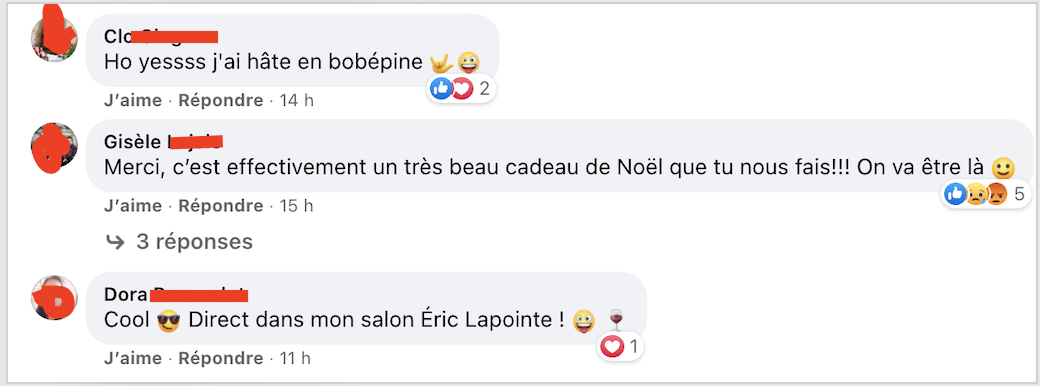Open the reaction count 2 on Clo's comment
This screenshot has height=386, width=1040.
(484, 88)
